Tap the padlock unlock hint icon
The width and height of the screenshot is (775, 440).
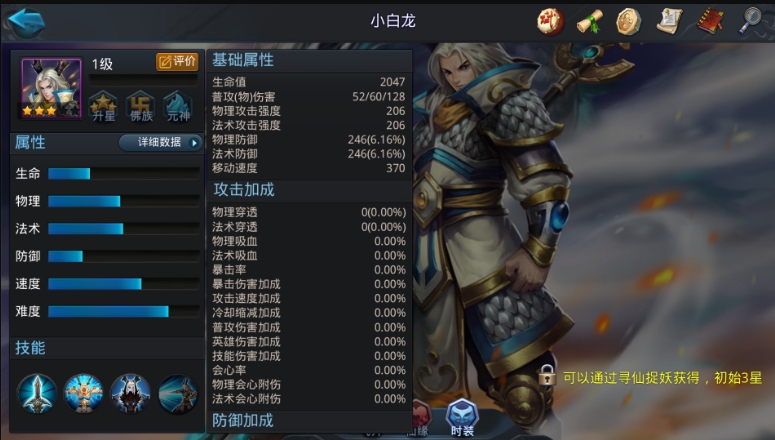click(547, 375)
